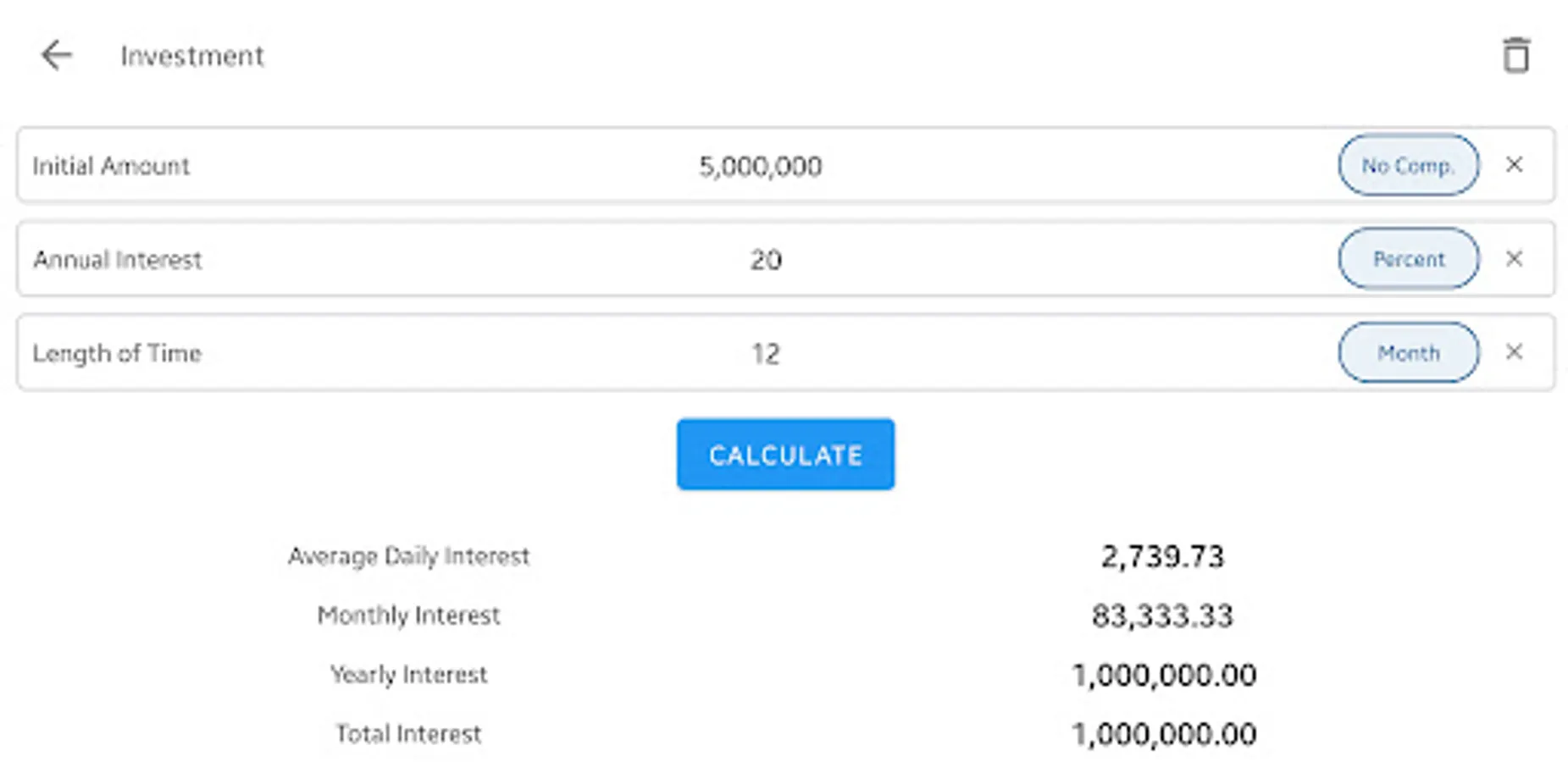This screenshot has height=762, width=1568.
Task: Edit the Annual Interest value 20
Action: pos(765,260)
